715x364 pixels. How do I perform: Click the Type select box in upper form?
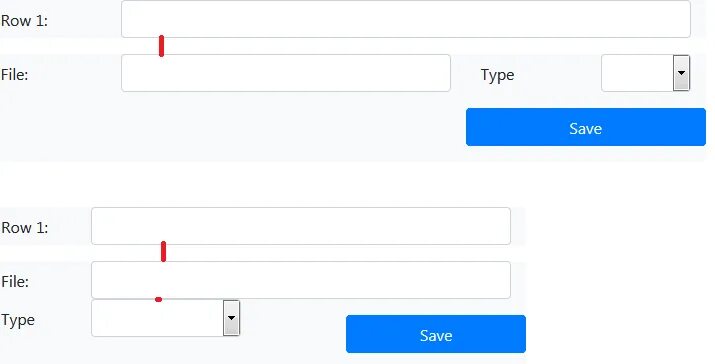pyautogui.click(x=646, y=73)
